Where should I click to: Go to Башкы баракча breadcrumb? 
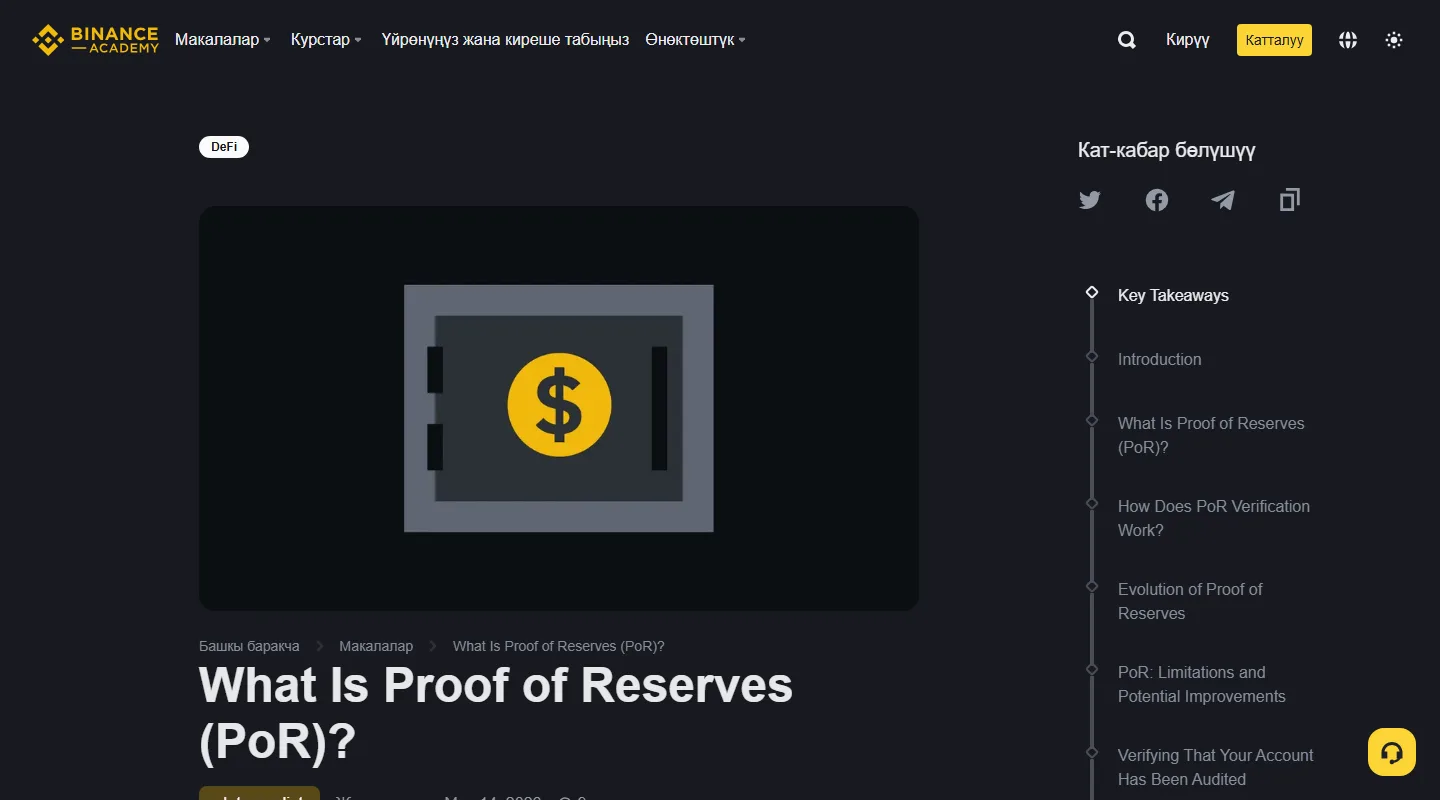tap(249, 646)
